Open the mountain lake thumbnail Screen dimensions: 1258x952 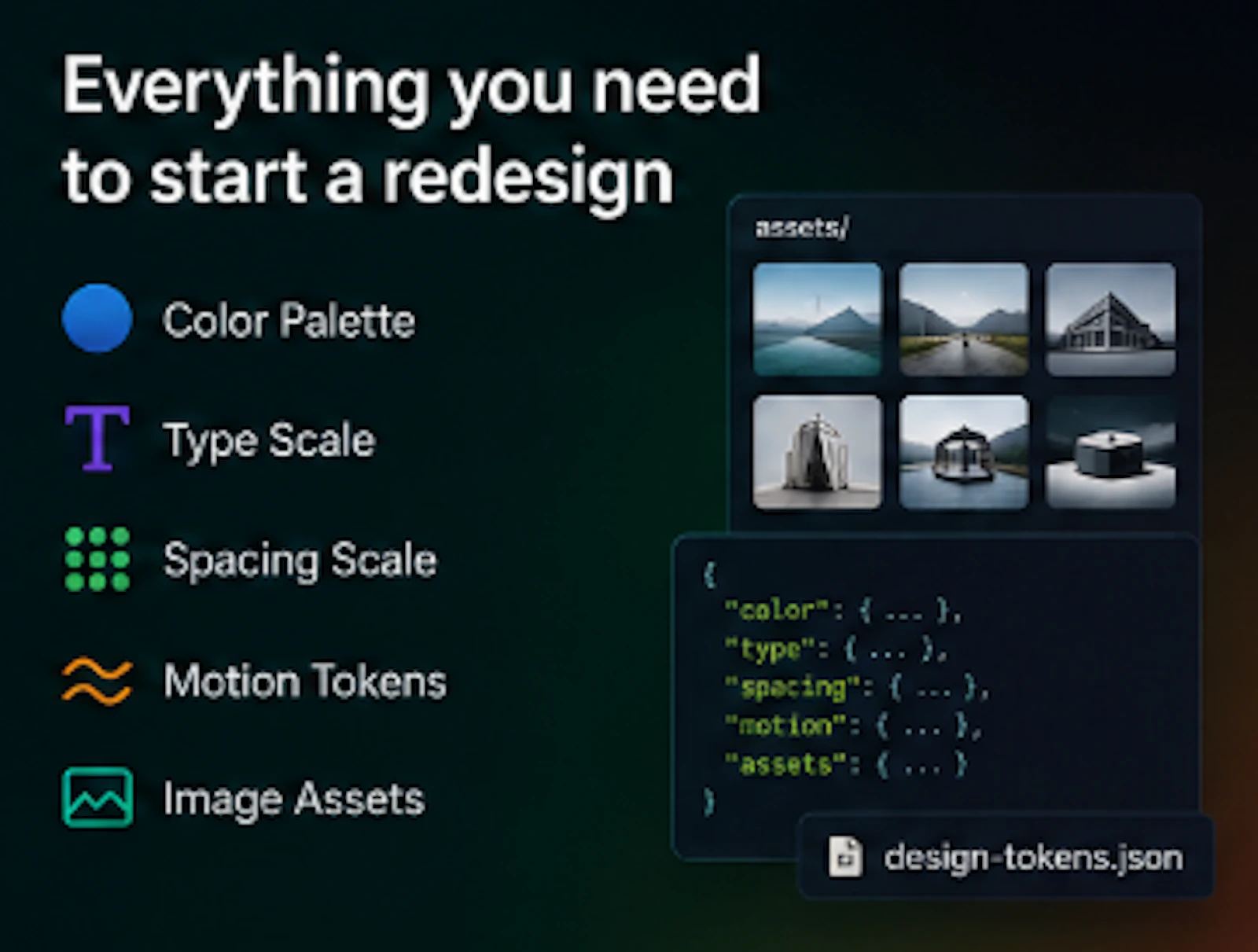pyautogui.click(x=818, y=319)
